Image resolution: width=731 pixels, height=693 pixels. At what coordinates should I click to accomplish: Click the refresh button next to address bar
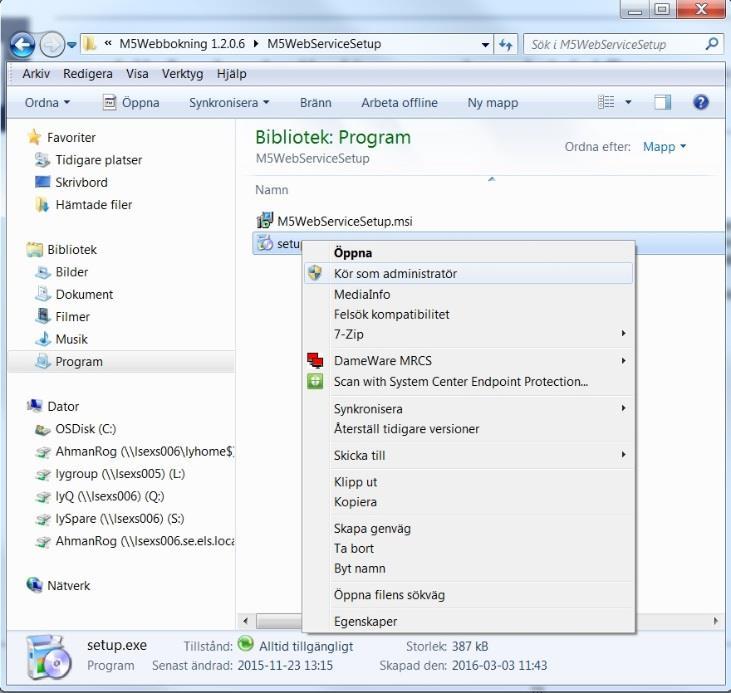[506, 45]
